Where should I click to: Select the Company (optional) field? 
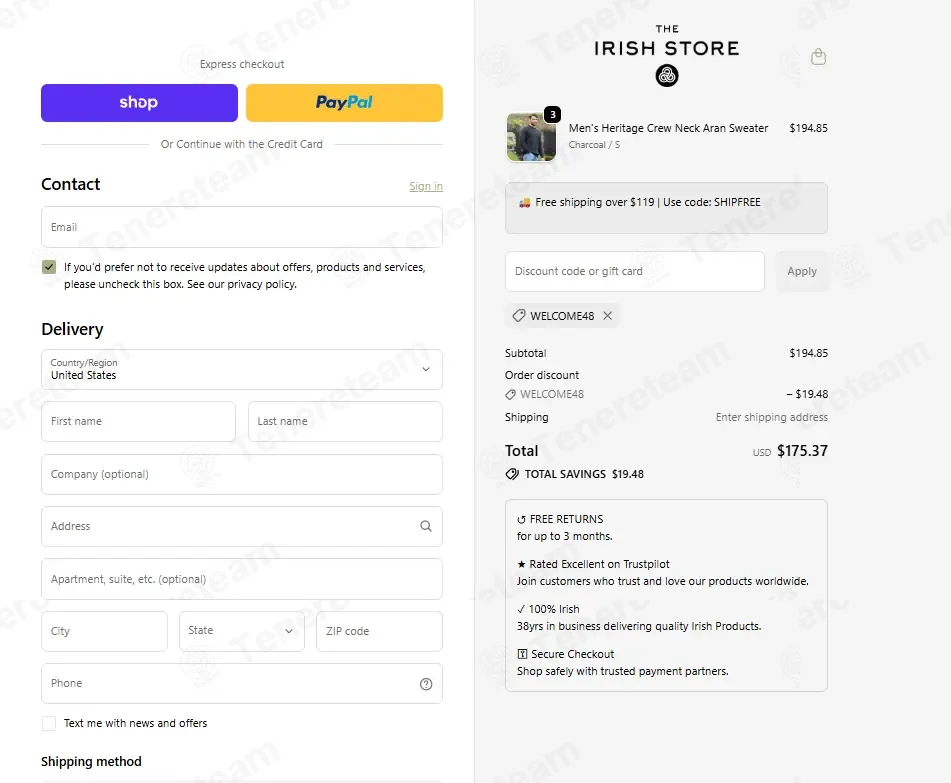(x=241, y=474)
